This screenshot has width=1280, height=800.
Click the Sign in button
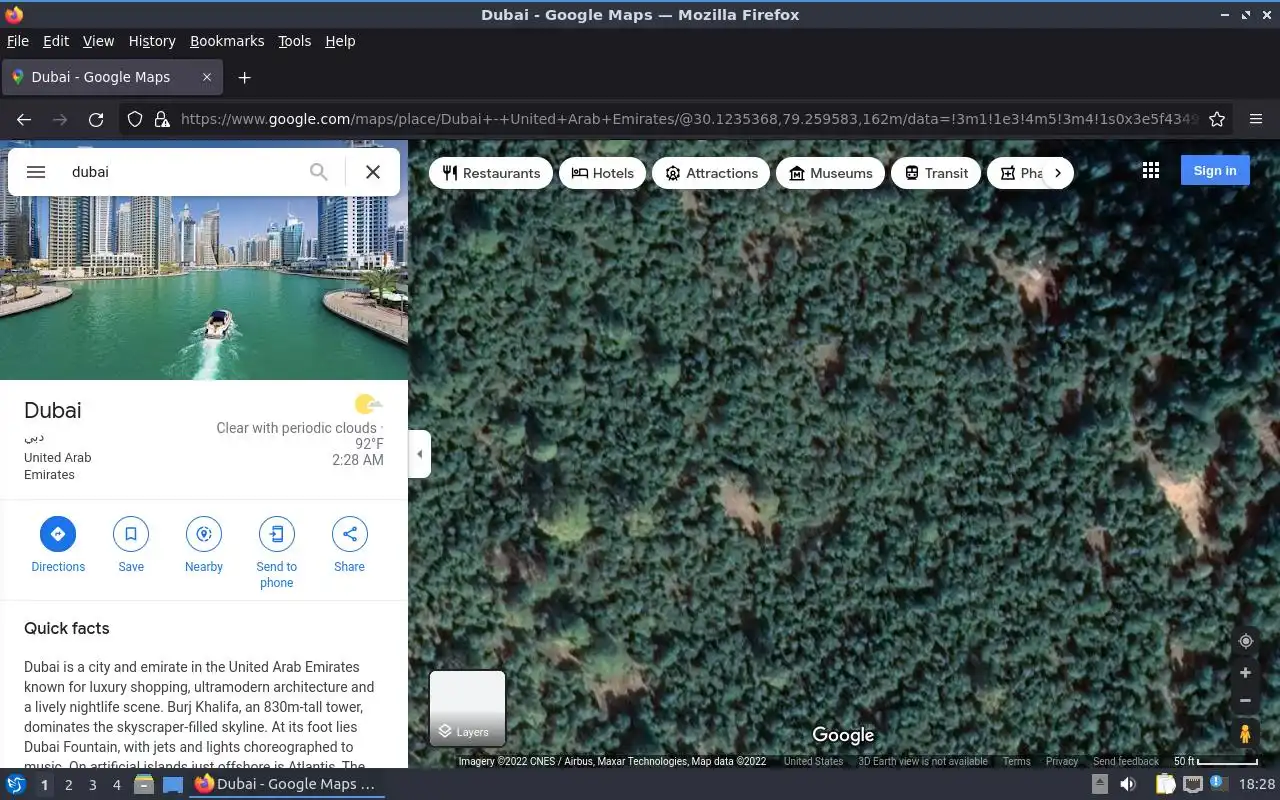click(x=1215, y=170)
